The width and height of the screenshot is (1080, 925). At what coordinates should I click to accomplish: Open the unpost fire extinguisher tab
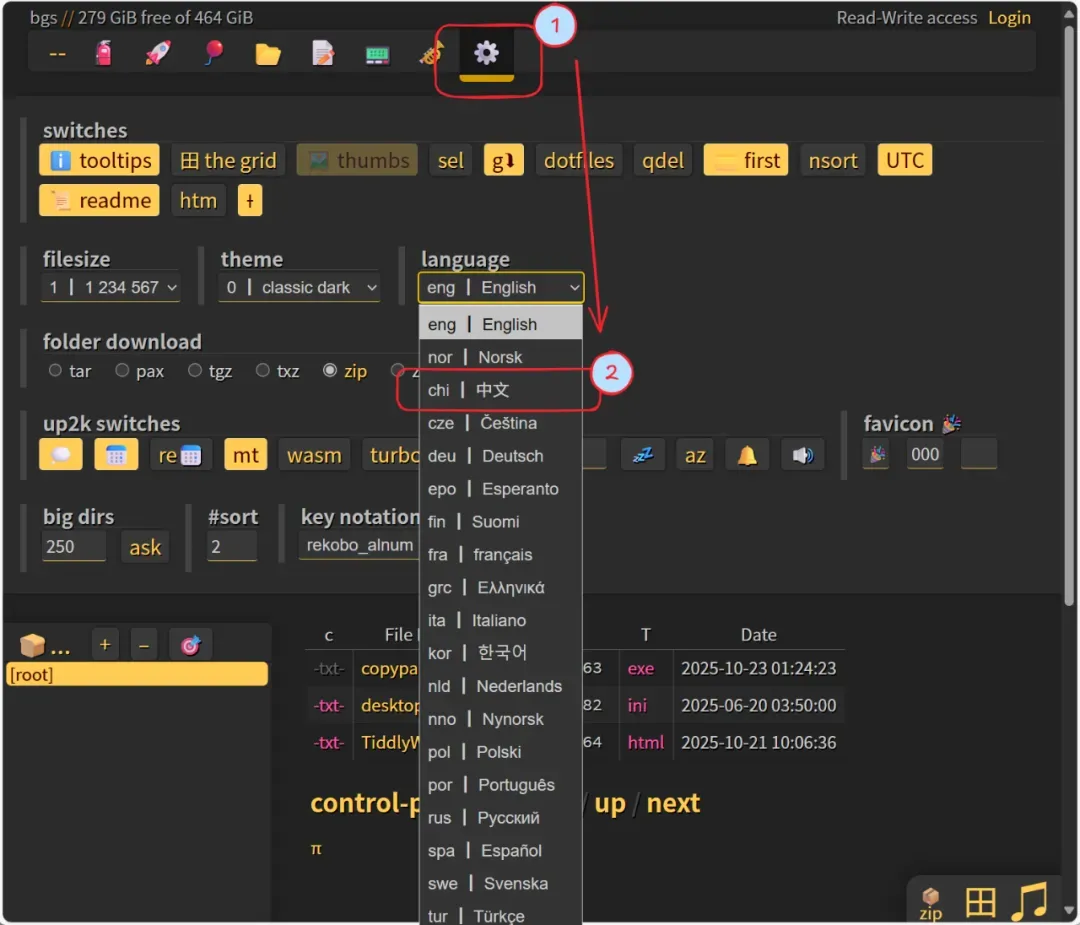tap(103, 53)
